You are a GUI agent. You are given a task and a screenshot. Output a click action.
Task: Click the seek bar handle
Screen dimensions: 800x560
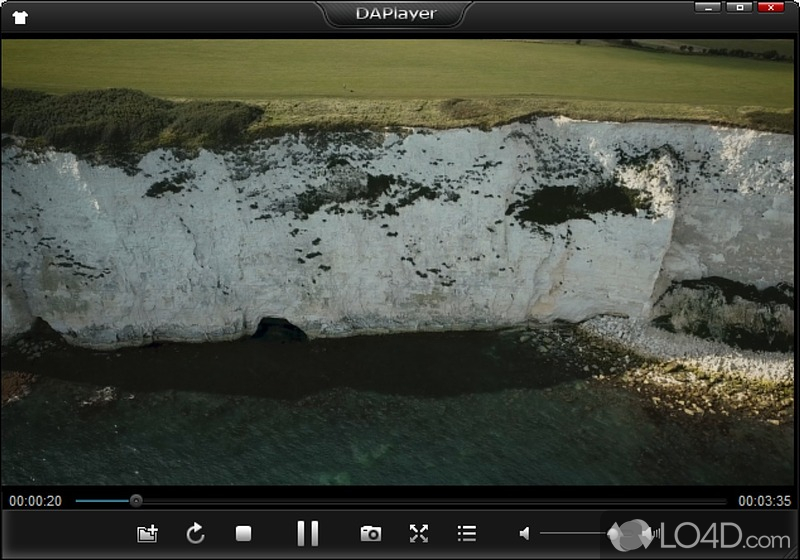136,501
